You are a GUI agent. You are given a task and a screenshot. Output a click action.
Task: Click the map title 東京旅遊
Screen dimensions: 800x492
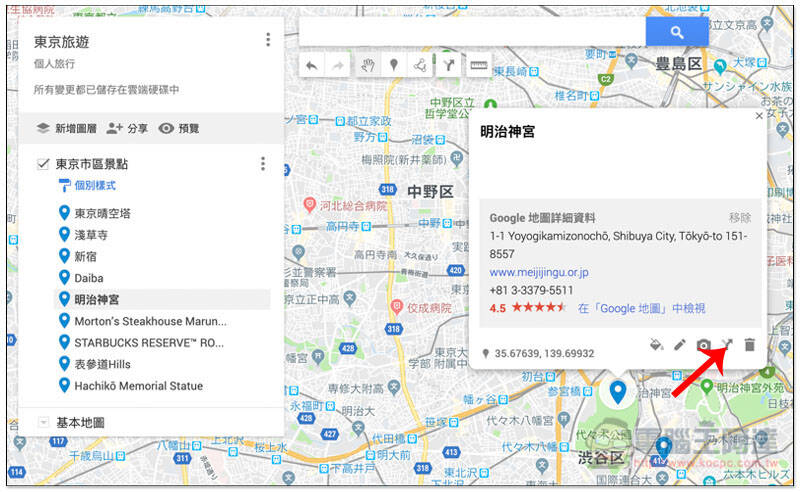[62, 42]
